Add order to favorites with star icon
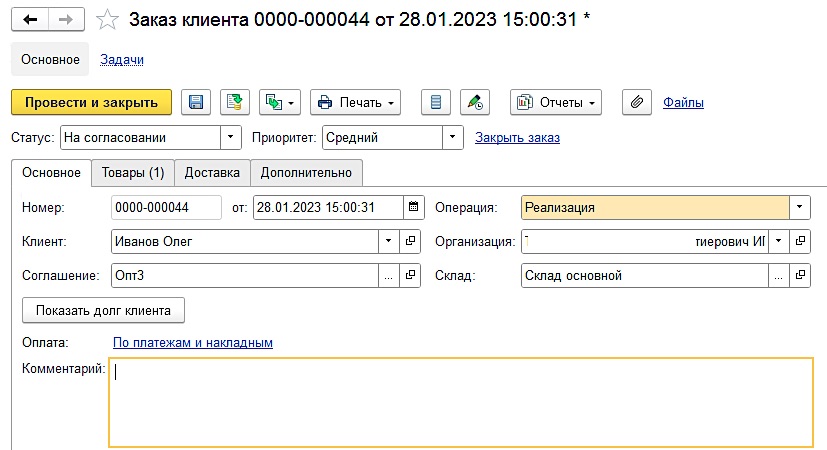This screenshot has height=450, width=827. 107,20
